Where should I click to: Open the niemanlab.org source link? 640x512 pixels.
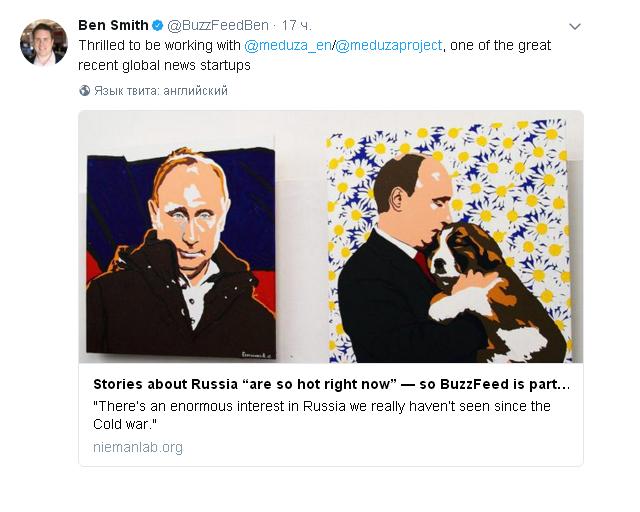138,447
